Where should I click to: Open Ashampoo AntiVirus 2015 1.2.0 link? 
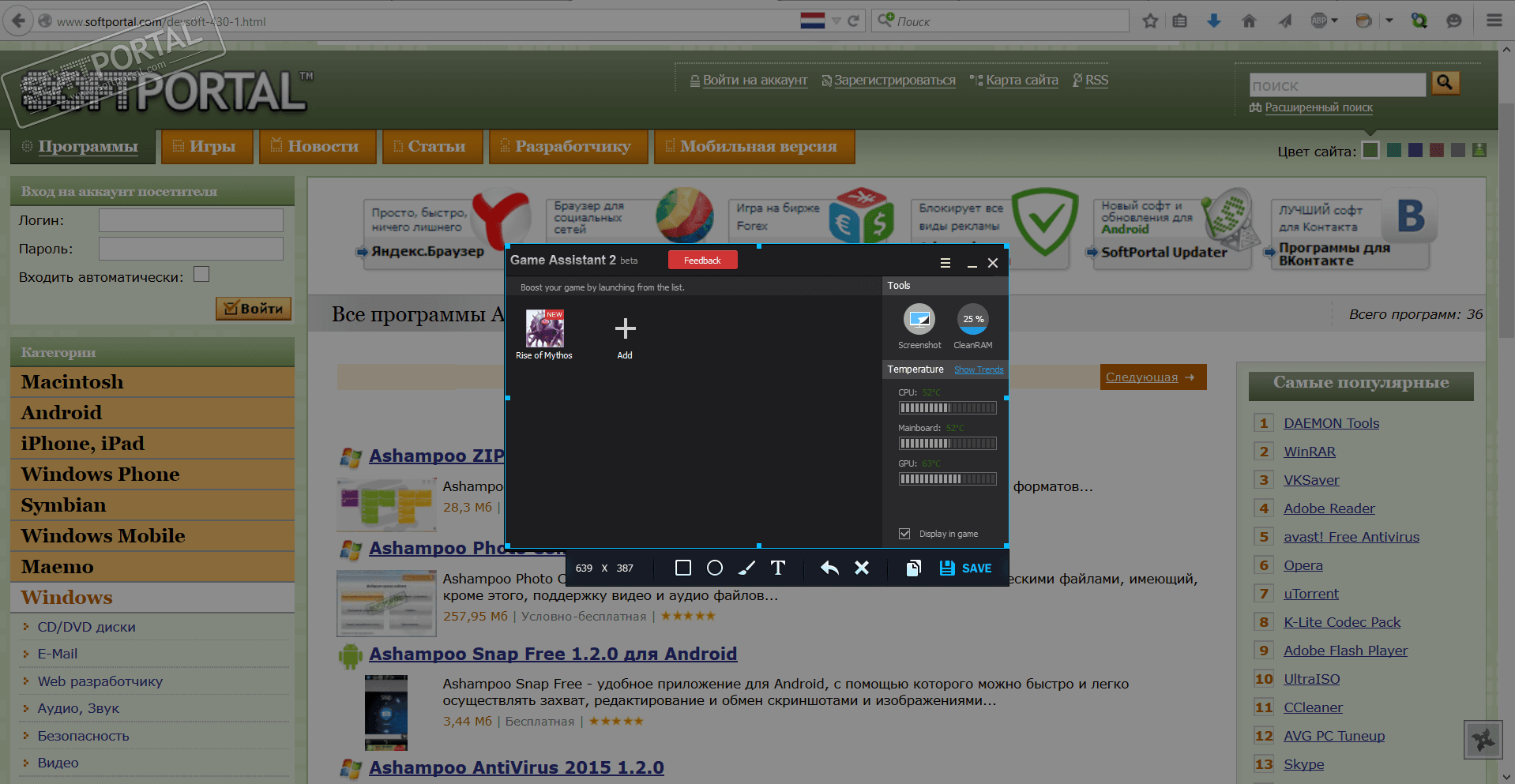[x=517, y=767]
